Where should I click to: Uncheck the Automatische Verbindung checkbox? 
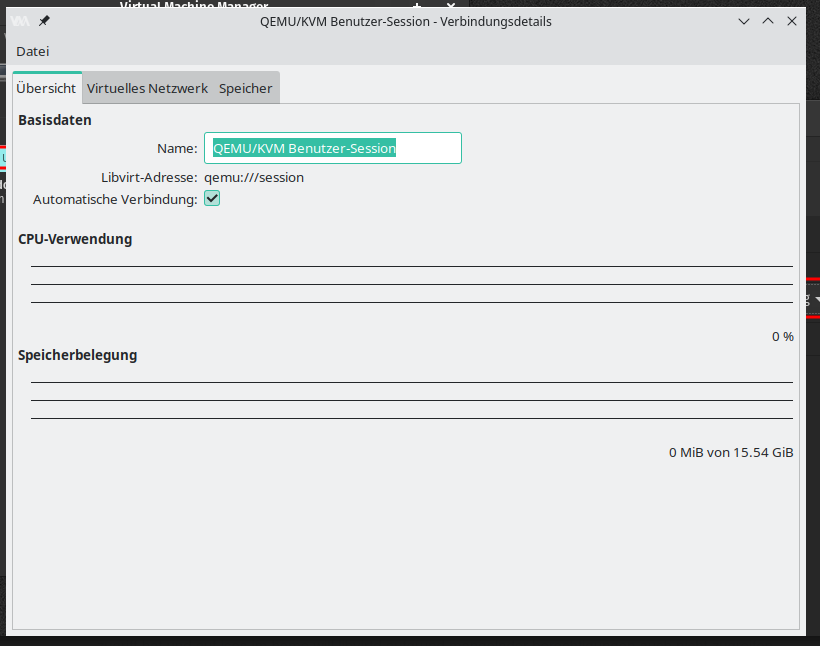[x=212, y=199]
